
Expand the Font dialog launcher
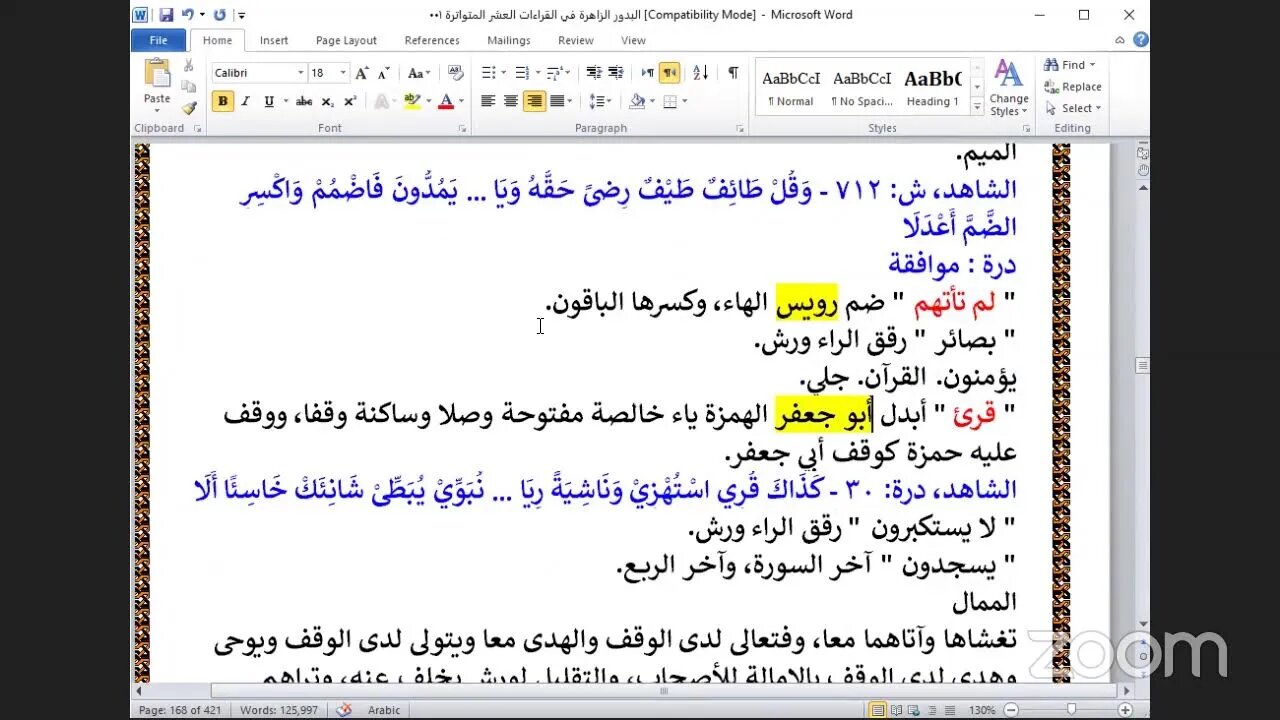pyautogui.click(x=462, y=129)
